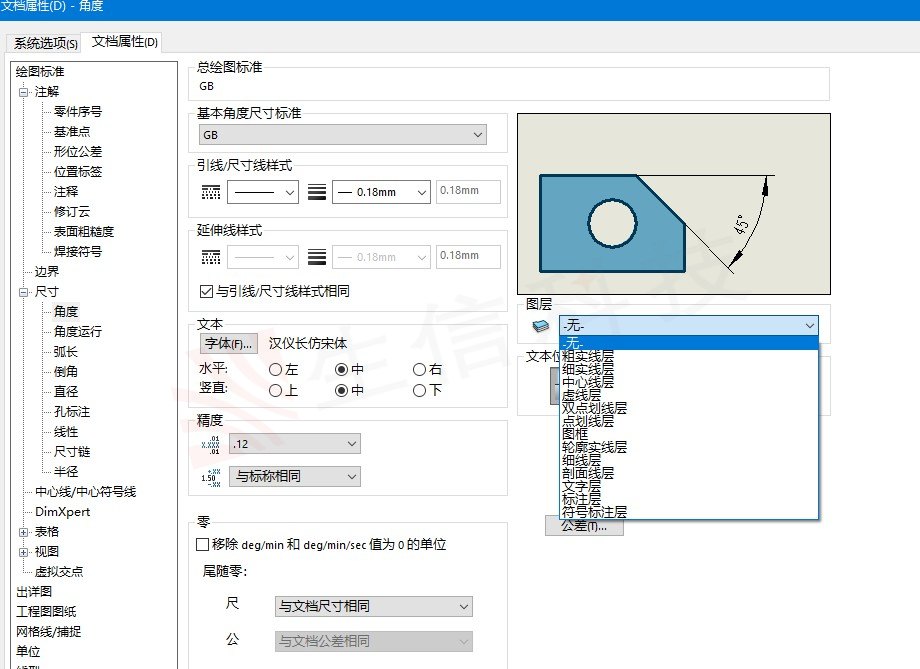Enable remove deg/min zero units checkbox
920x669 pixels.
(202, 545)
